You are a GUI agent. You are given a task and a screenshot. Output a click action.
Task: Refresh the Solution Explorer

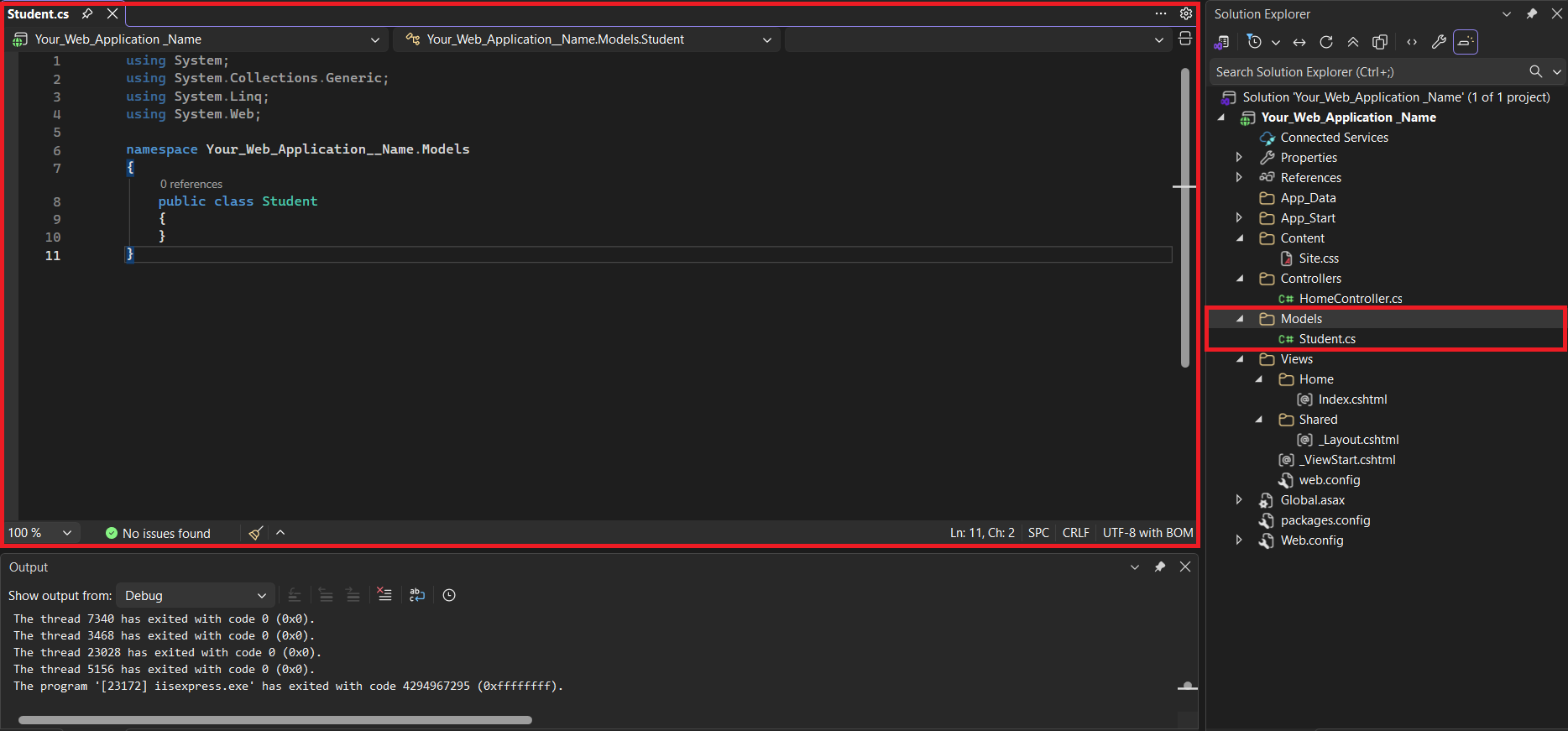(1326, 42)
